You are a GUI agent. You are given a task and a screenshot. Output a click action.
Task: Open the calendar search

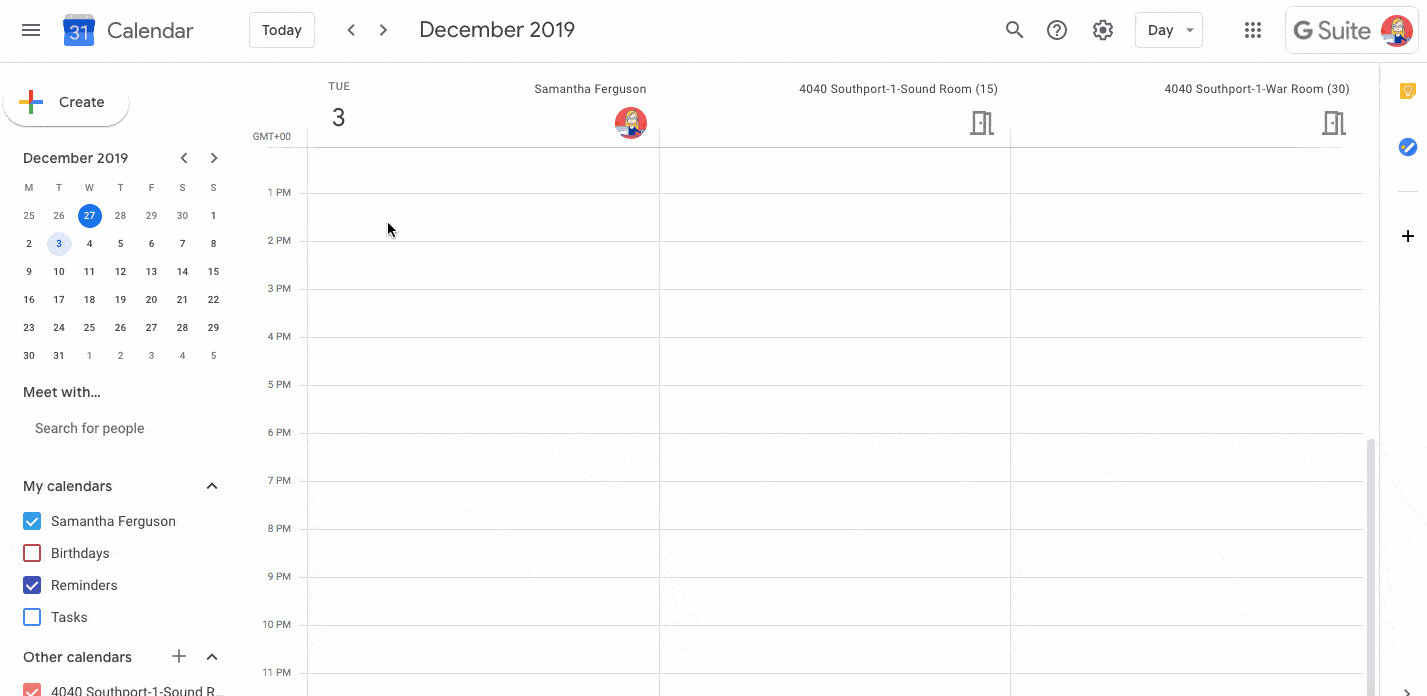(1014, 30)
